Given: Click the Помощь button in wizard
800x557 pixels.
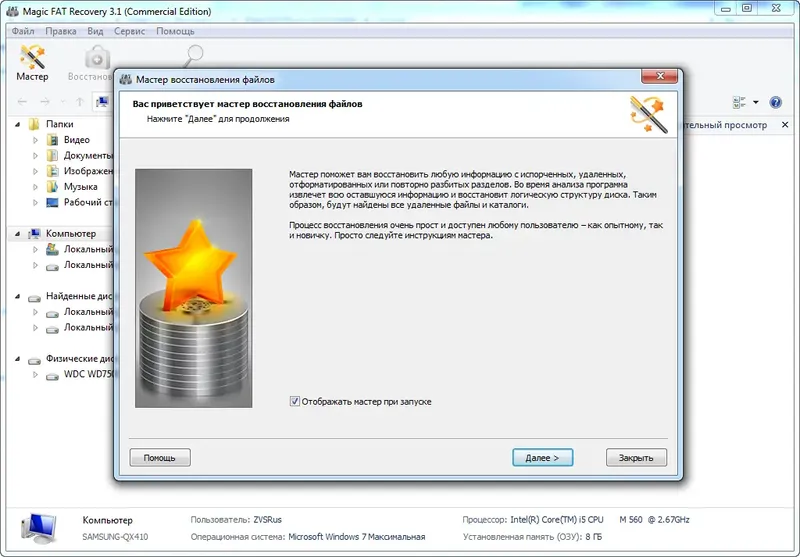Looking at the screenshot, I should [x=160, y=458].
